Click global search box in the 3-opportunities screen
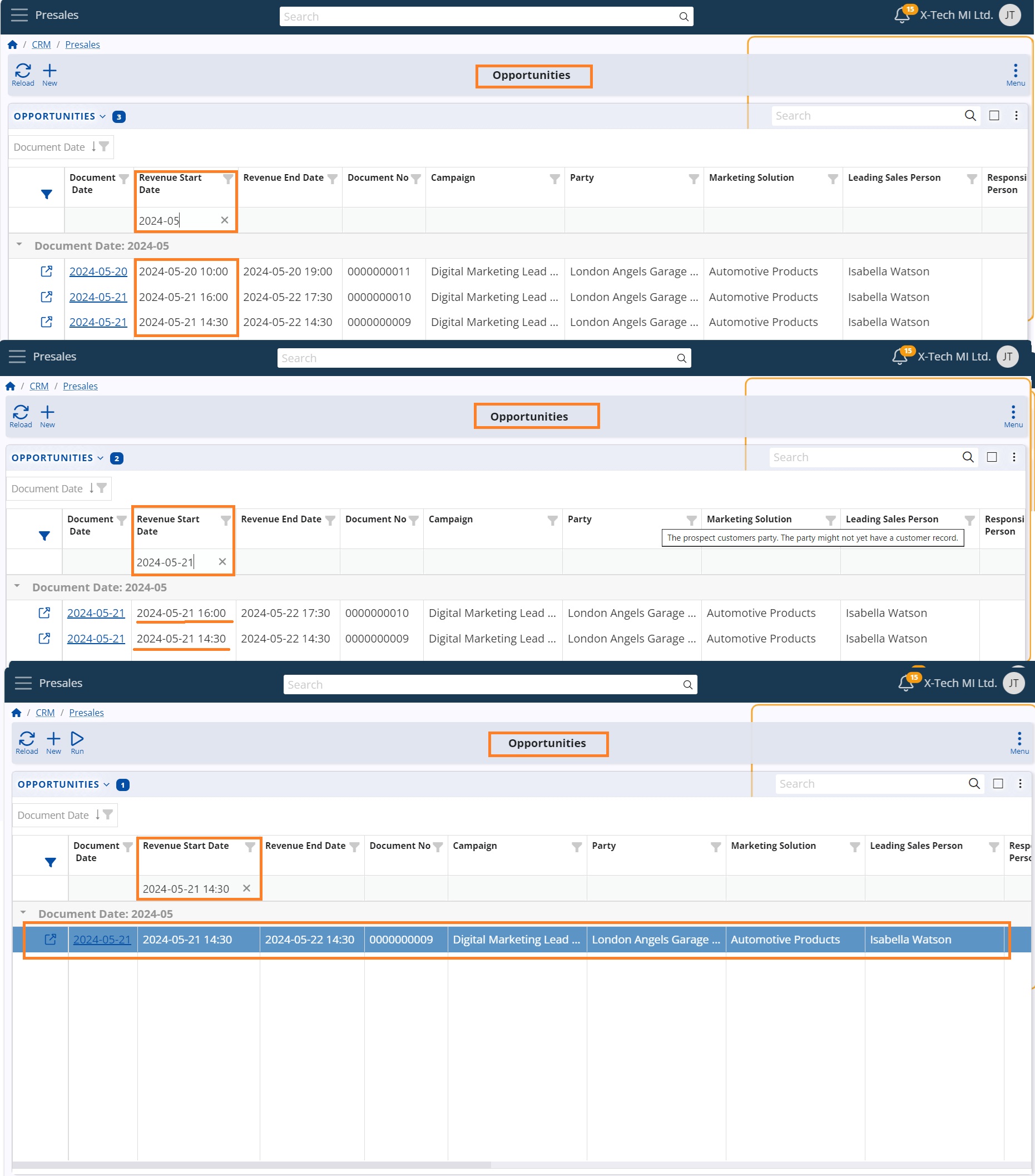1035x1176 pixels. [486, 17]
